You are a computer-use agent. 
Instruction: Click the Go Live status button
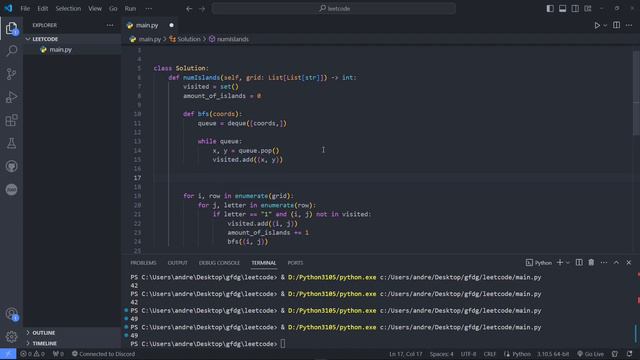coord(590,354)
